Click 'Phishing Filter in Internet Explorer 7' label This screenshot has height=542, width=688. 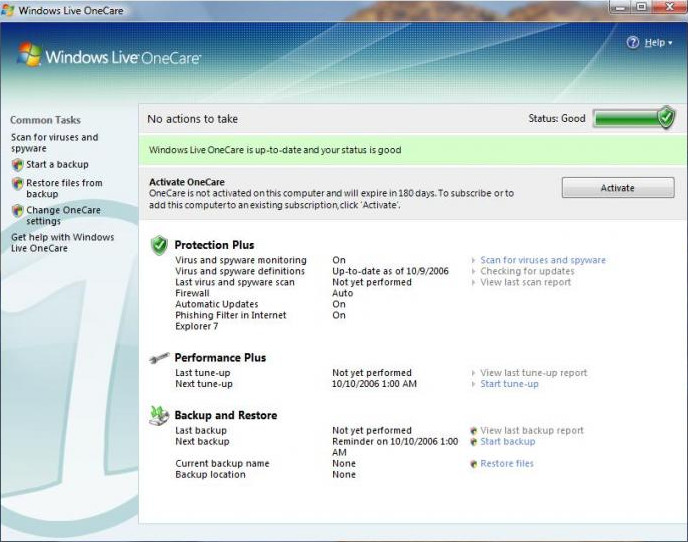click(230, 320)
